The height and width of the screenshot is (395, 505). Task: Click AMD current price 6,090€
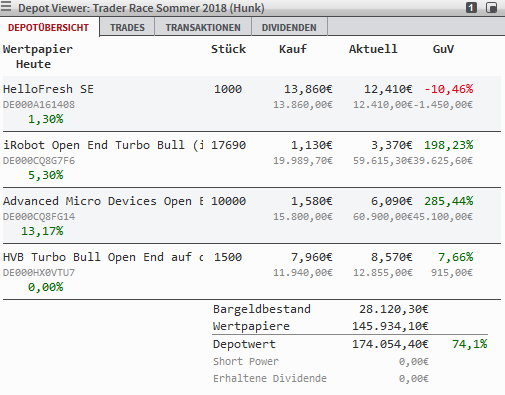(392, 201)
